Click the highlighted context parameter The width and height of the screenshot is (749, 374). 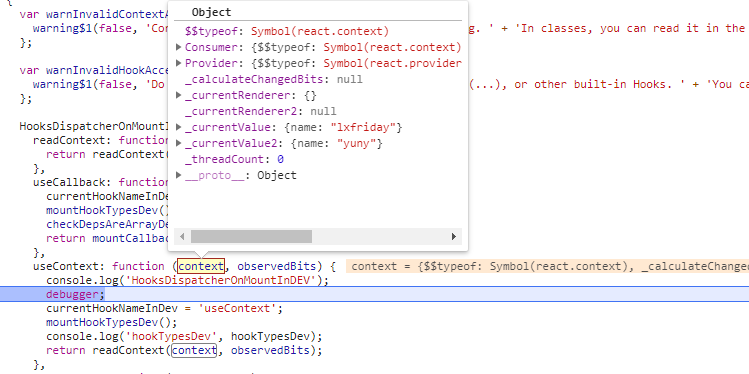(201, 266)
